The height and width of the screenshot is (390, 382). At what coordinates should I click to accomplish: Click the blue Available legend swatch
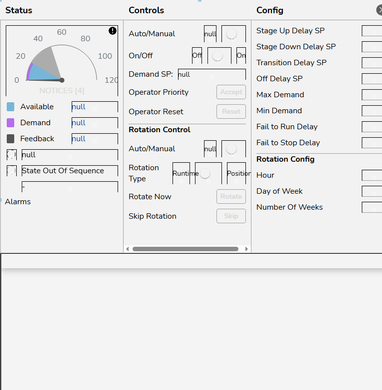coord(10,107)
